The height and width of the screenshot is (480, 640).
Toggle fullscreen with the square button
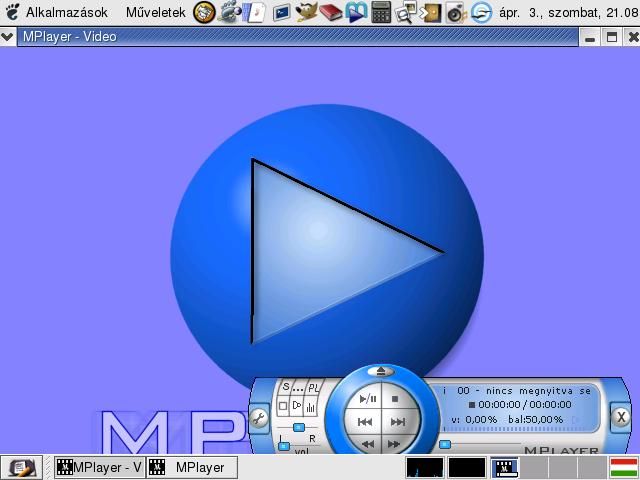pos(283,406)
